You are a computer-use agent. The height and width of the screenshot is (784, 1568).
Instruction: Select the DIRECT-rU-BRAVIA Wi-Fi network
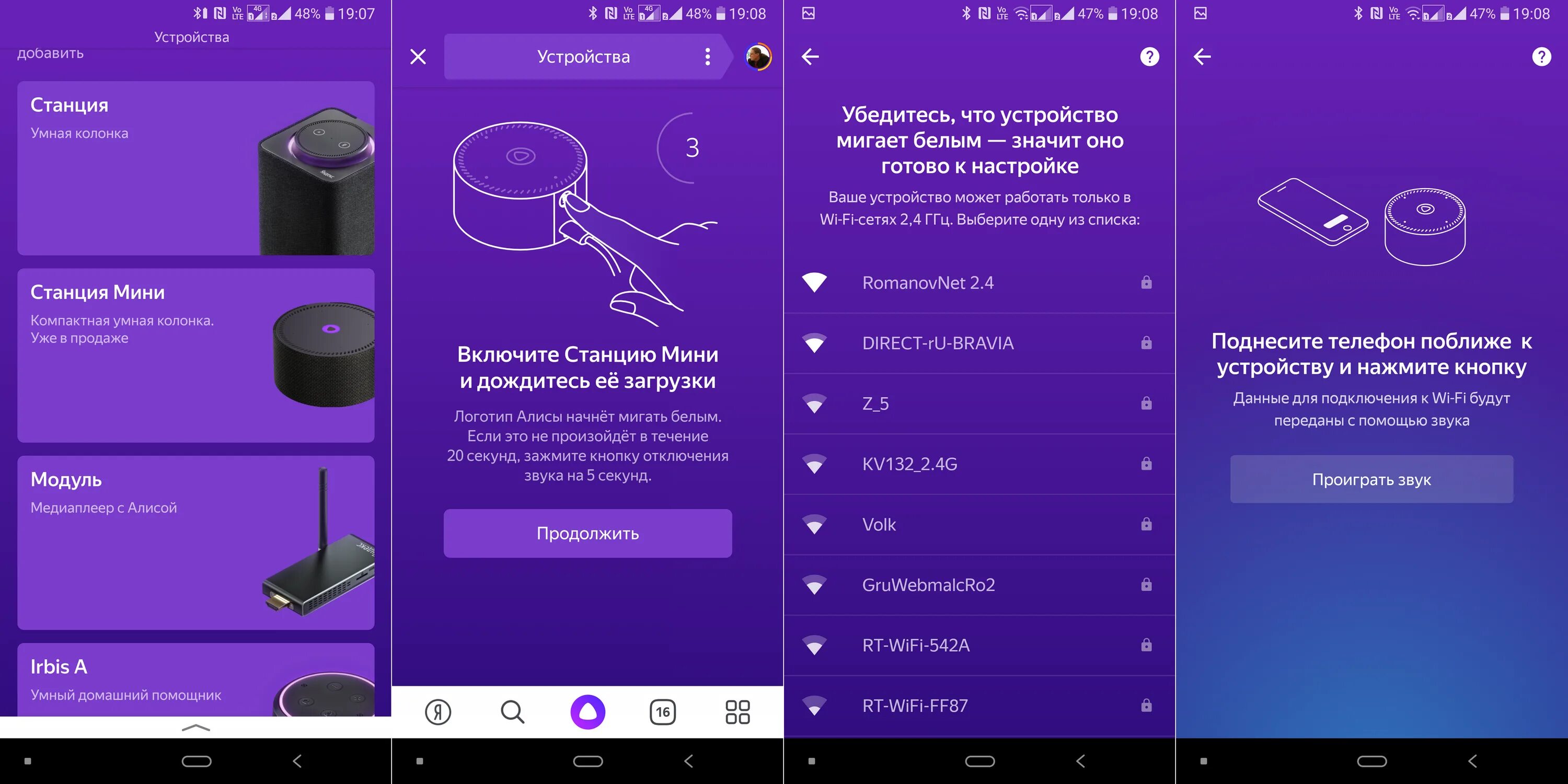(979, 344)
